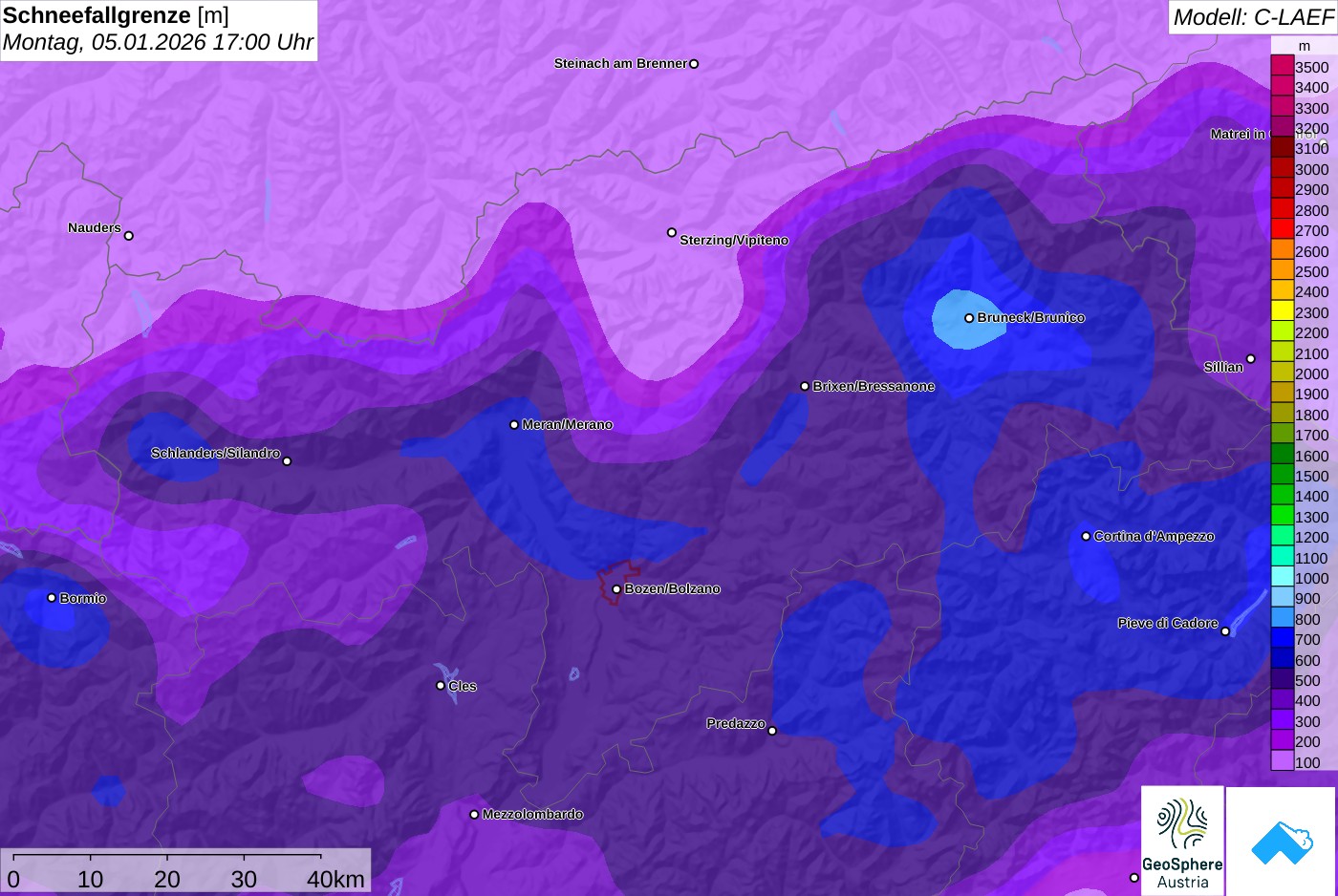Click the Meran/Merano location marker

tap(514, 424)
